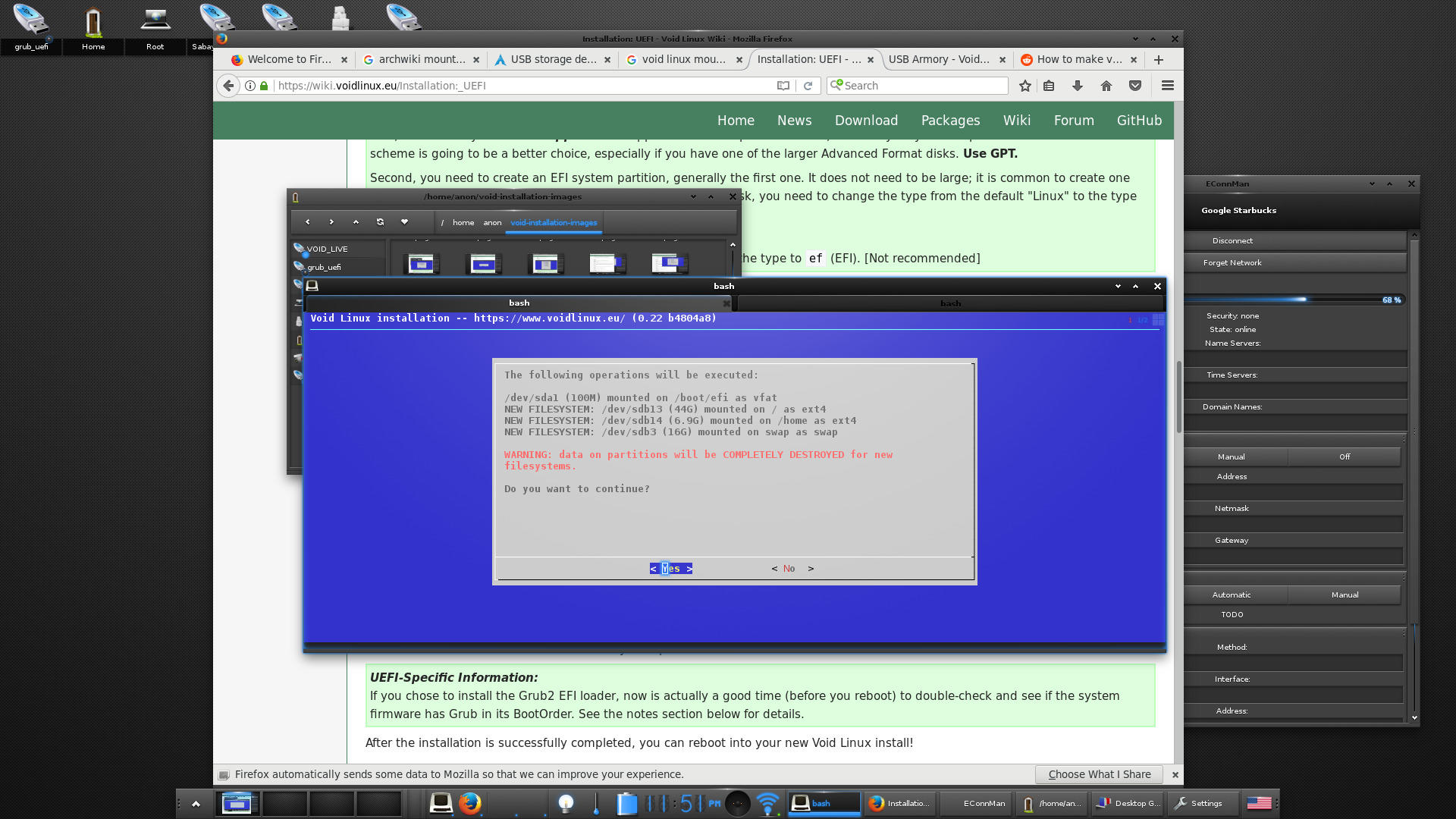Open grub_uefi desktop drive icon

tap(31, 27)
